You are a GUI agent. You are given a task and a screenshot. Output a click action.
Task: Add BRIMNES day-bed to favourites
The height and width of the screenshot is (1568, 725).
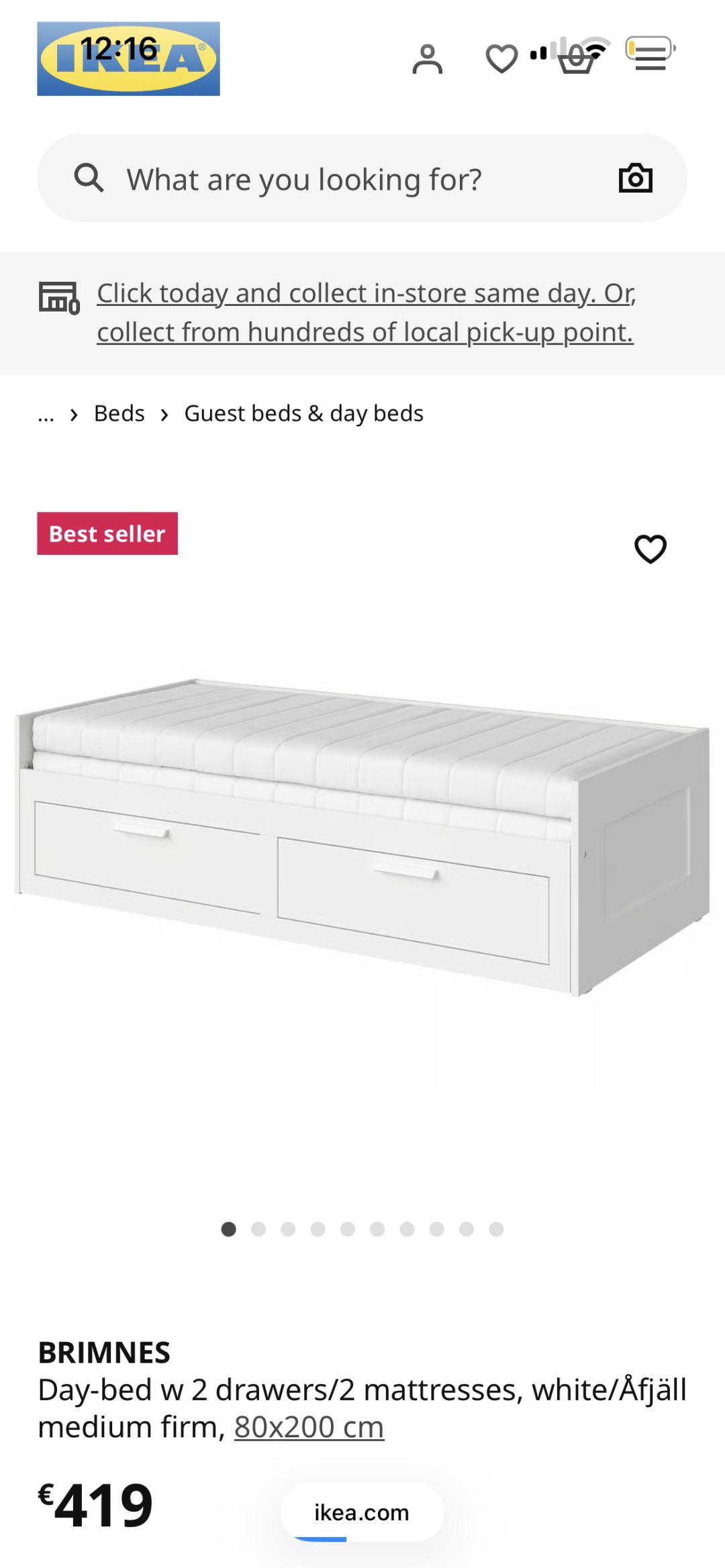click(x=650, y=549)
